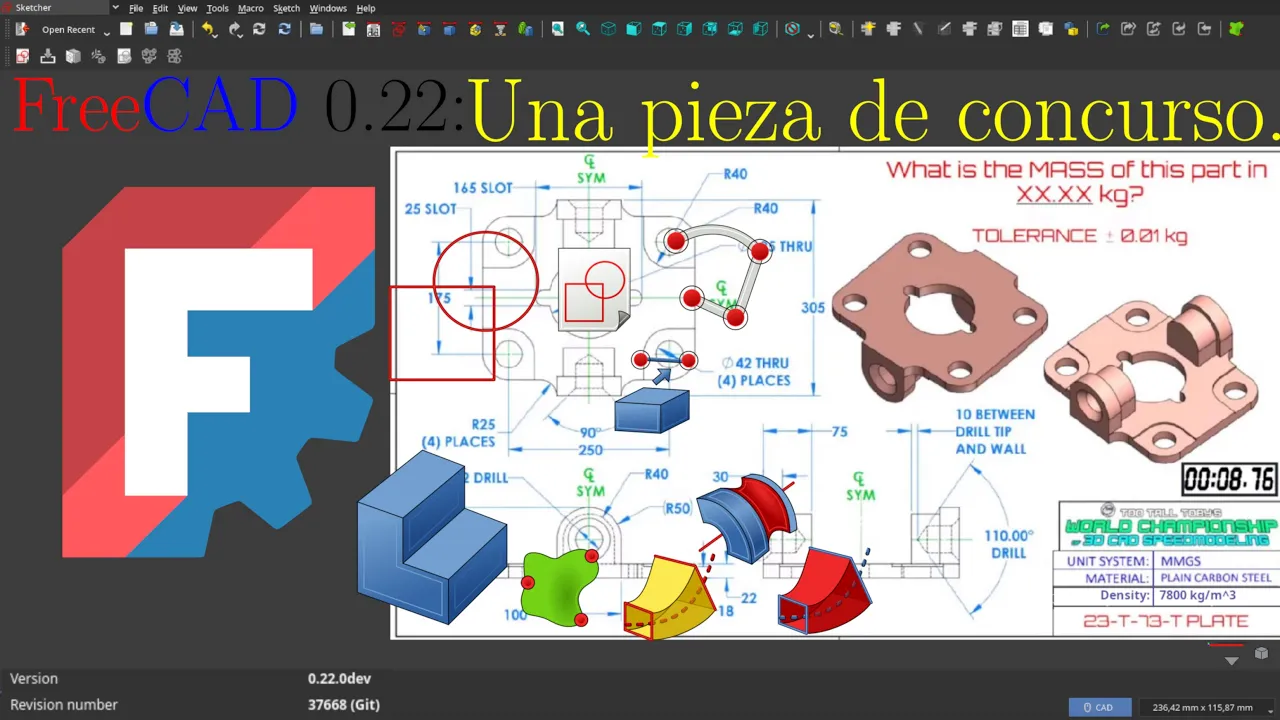
Task: Click the Version value 0.22.0dev
Action: [339, 679]
